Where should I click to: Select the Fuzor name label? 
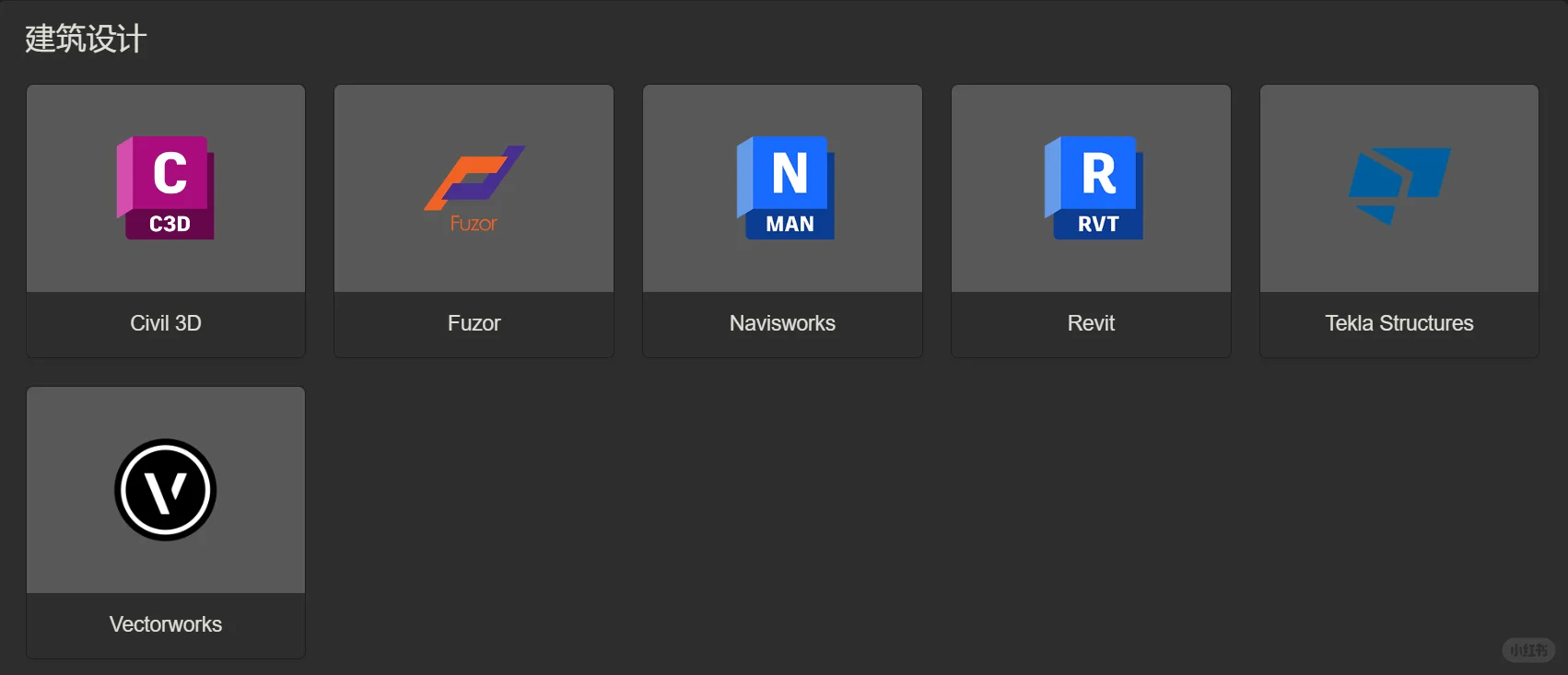point(474,323)
